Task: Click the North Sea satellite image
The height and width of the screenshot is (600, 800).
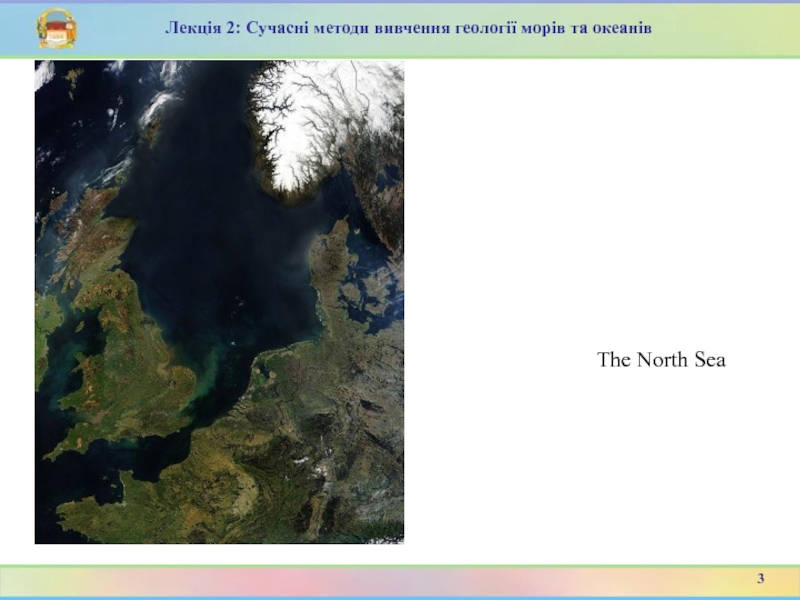Action: tap(219, 302)
